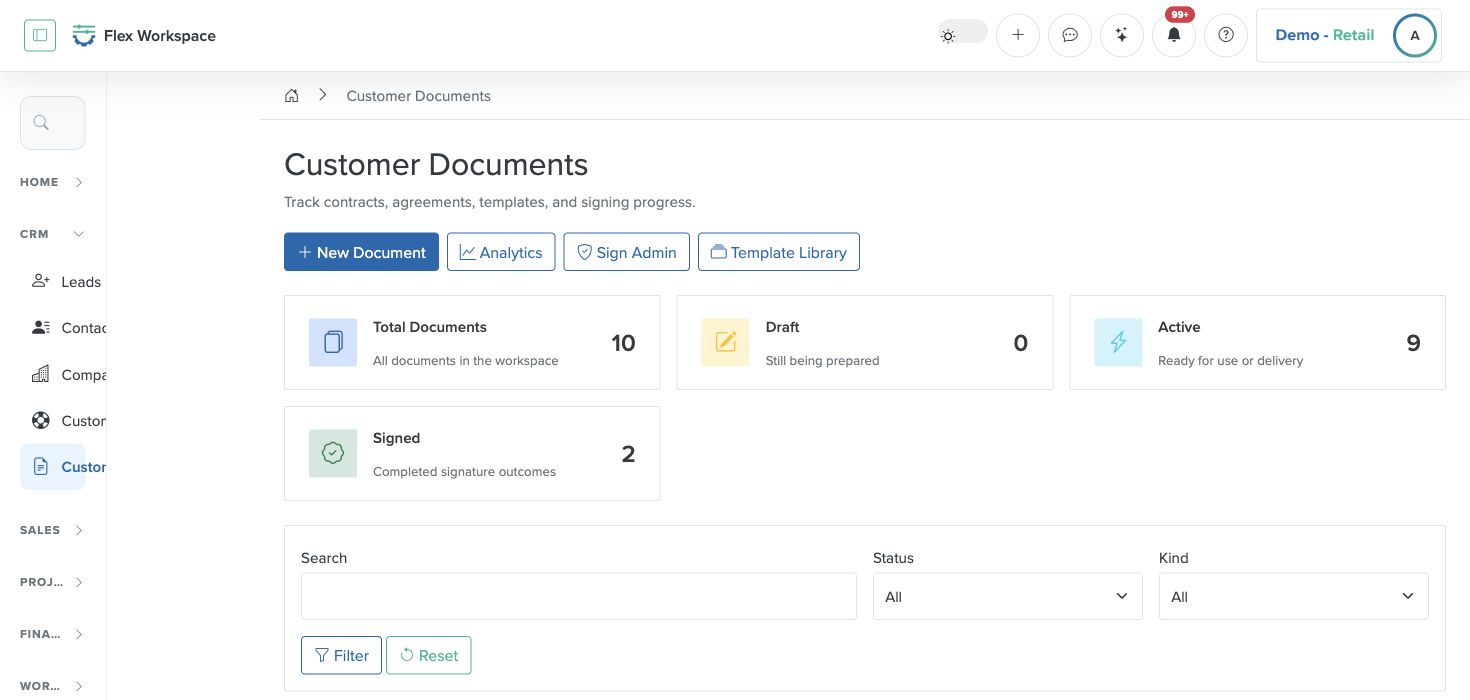Open Companies in the sidebar
This screenshot has width=1470, height=700.
point(68,375)
